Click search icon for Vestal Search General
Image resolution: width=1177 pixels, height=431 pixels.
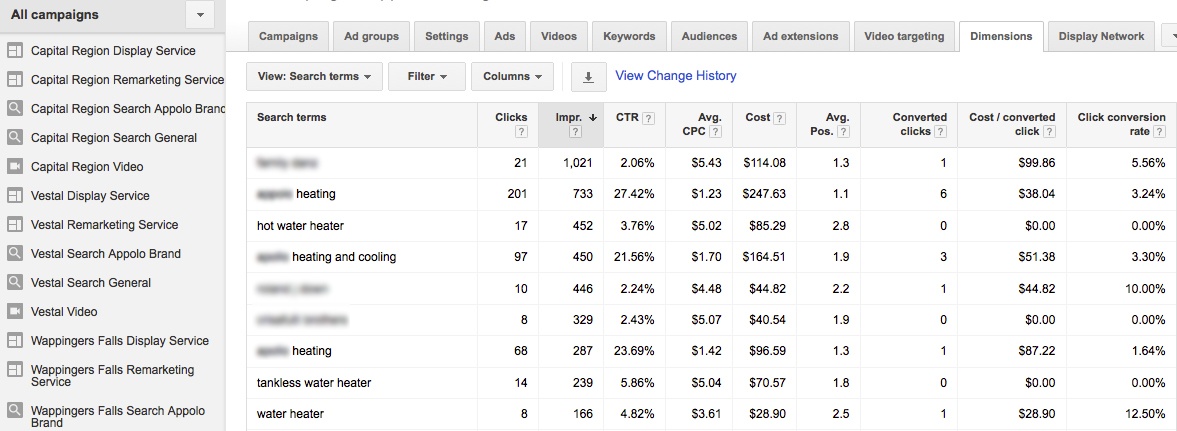coord(15,283)
